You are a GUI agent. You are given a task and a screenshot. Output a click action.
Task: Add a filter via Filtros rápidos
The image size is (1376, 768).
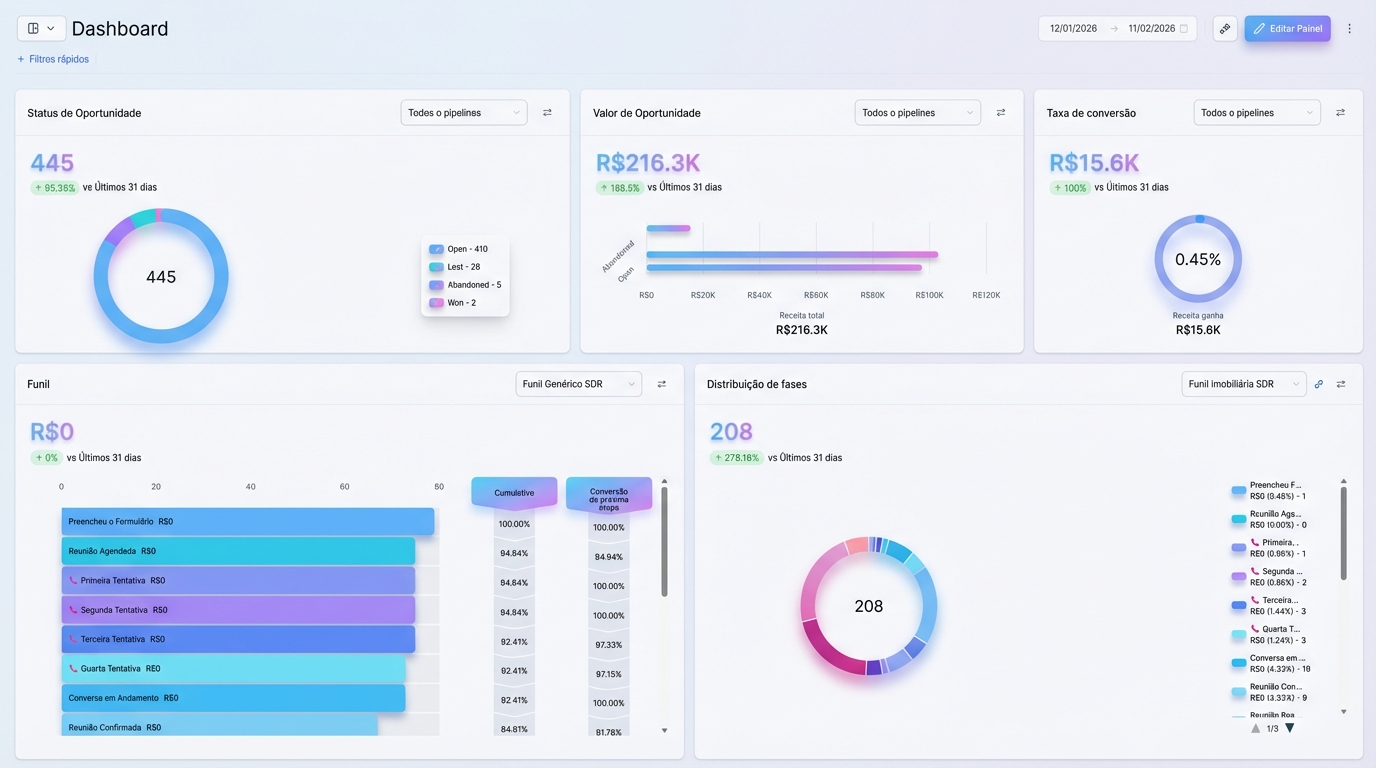pyautogui.click(x=53, y=59)
